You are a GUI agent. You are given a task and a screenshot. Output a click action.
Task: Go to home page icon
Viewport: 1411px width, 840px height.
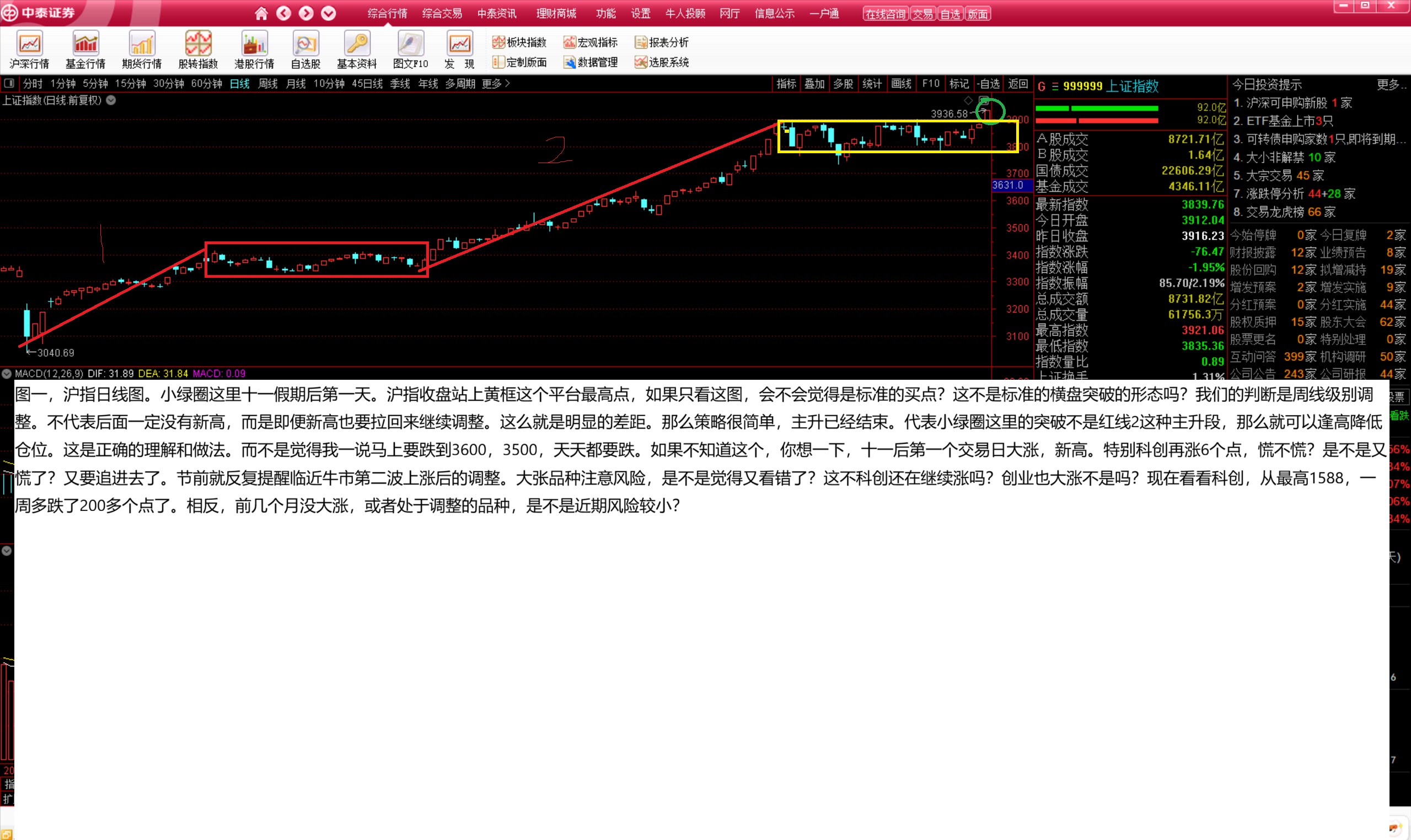click(x=261, y=14)
